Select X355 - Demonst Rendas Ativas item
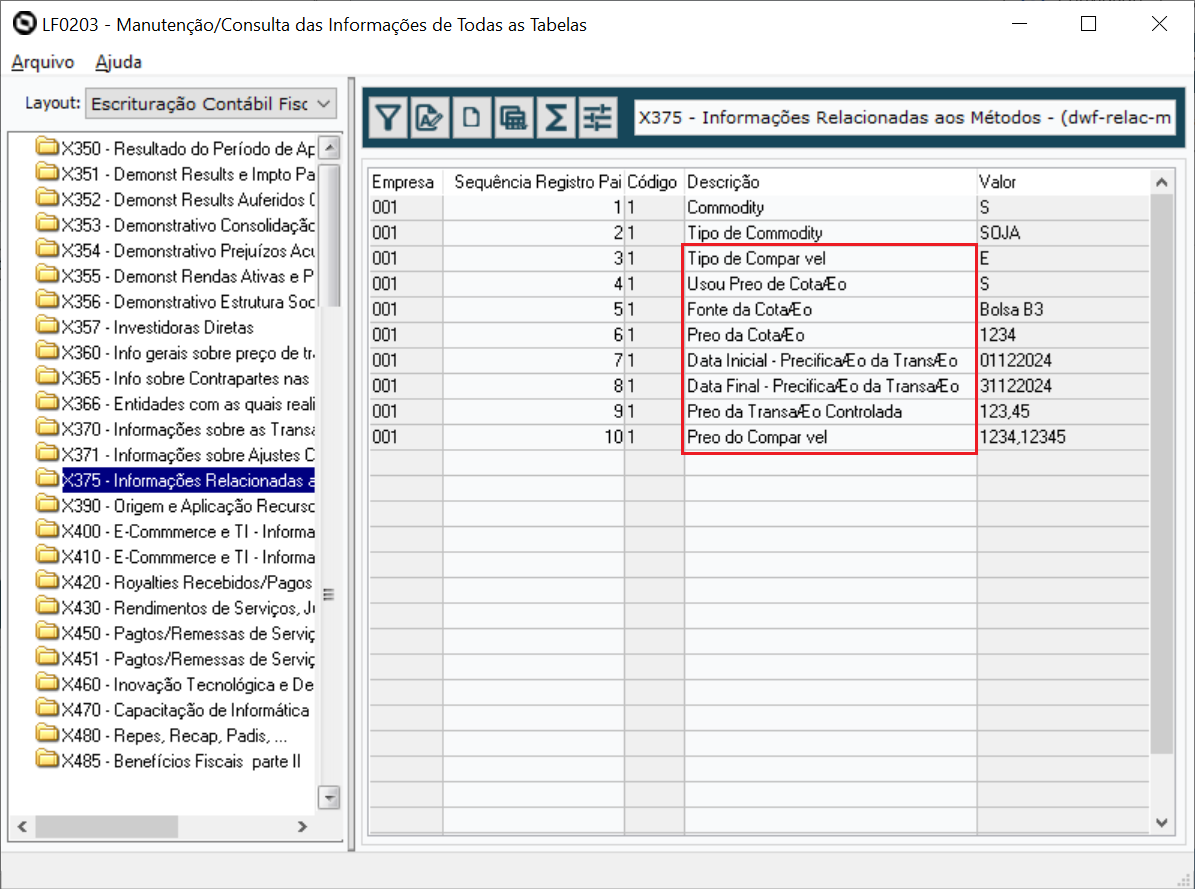Image resolution: width=1195 pixels, height=889 pixels. coord(187,276)
